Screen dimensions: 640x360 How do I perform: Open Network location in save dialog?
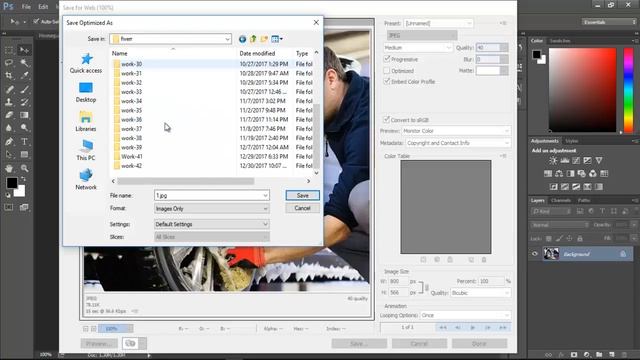(86, 180)
